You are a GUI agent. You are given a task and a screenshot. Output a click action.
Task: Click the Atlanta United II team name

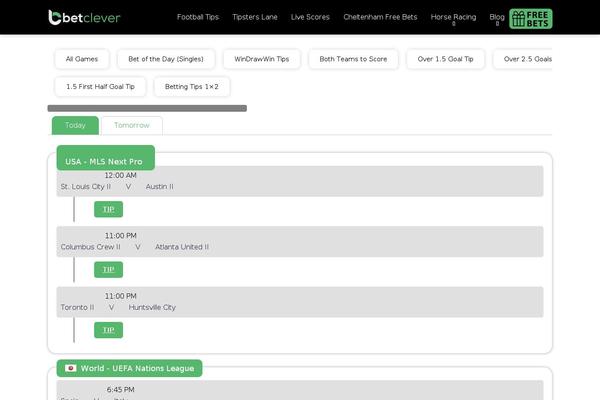[182, 247]
